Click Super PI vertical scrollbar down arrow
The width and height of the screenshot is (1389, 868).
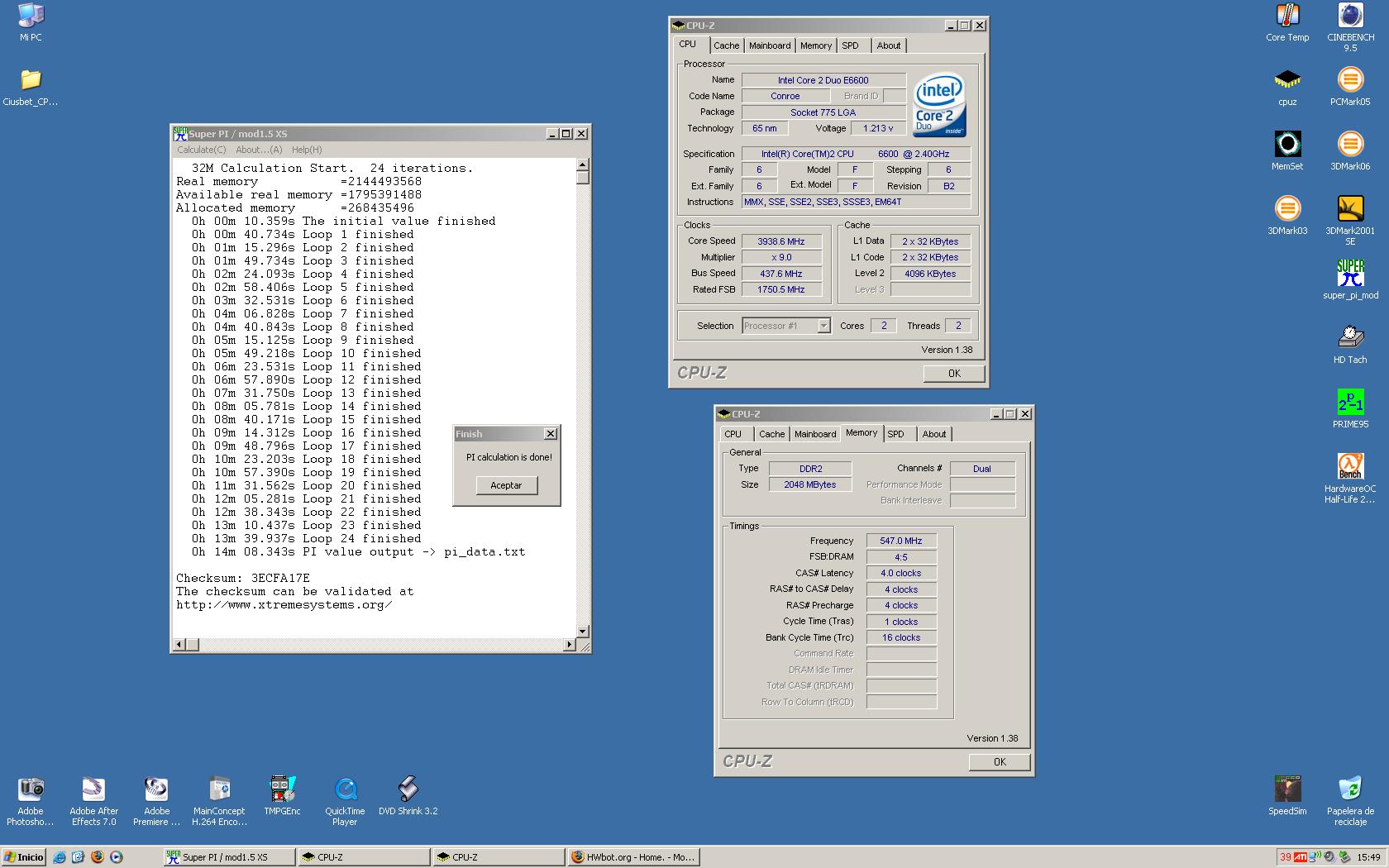pos(582,632)
